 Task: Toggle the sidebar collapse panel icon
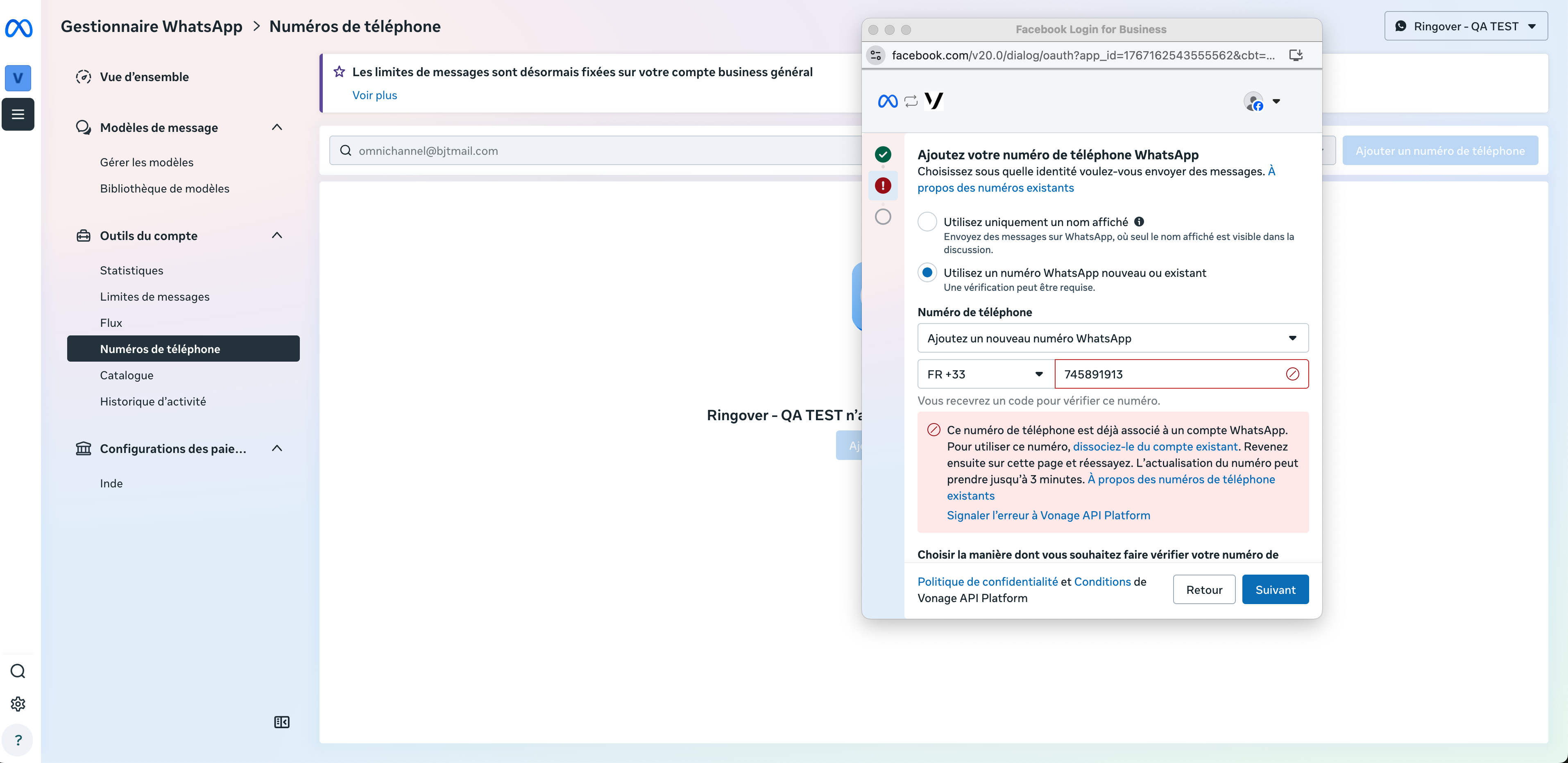point(281,722)
